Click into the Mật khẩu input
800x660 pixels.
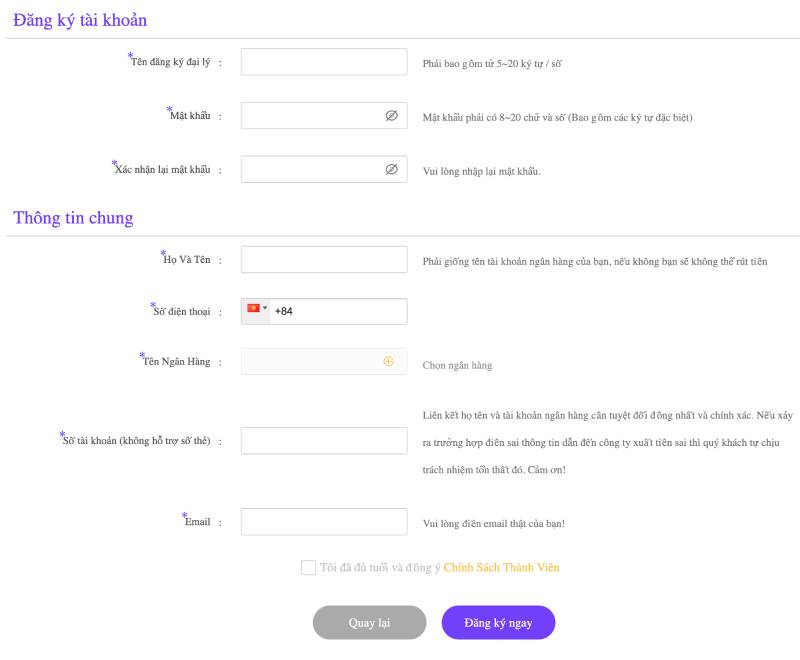coord(311,116)
